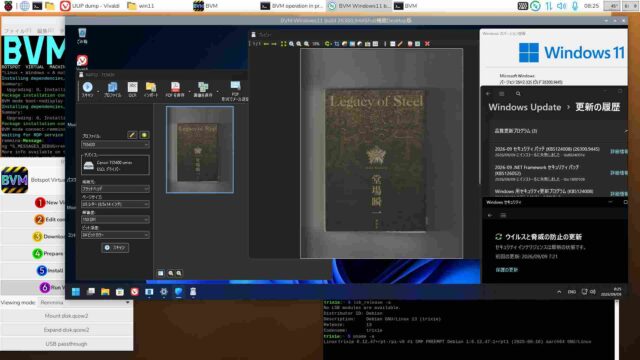The image size is (640, 360).
Task: Click the red X delete icon in preview toolbar
Action: tap(427, 44)
